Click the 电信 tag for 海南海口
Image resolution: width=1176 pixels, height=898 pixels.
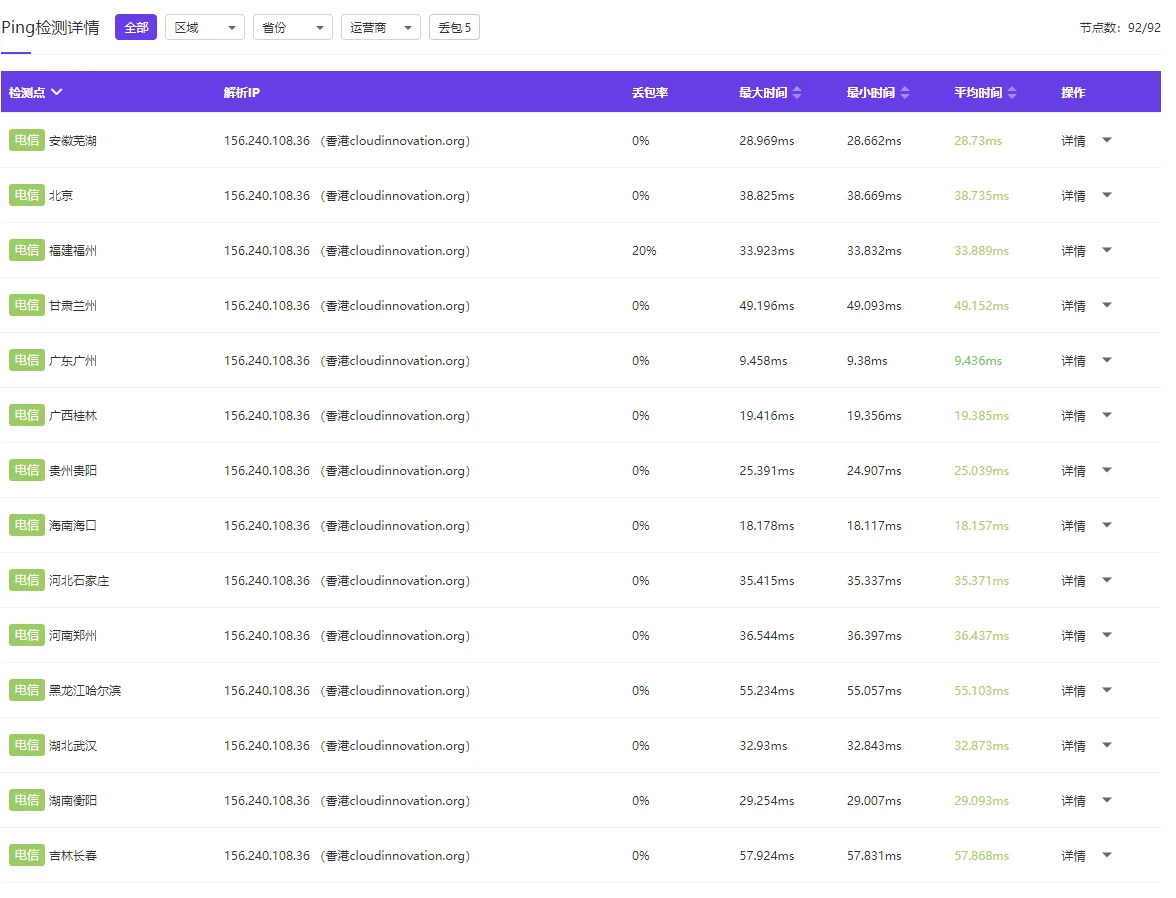point(27,525)
